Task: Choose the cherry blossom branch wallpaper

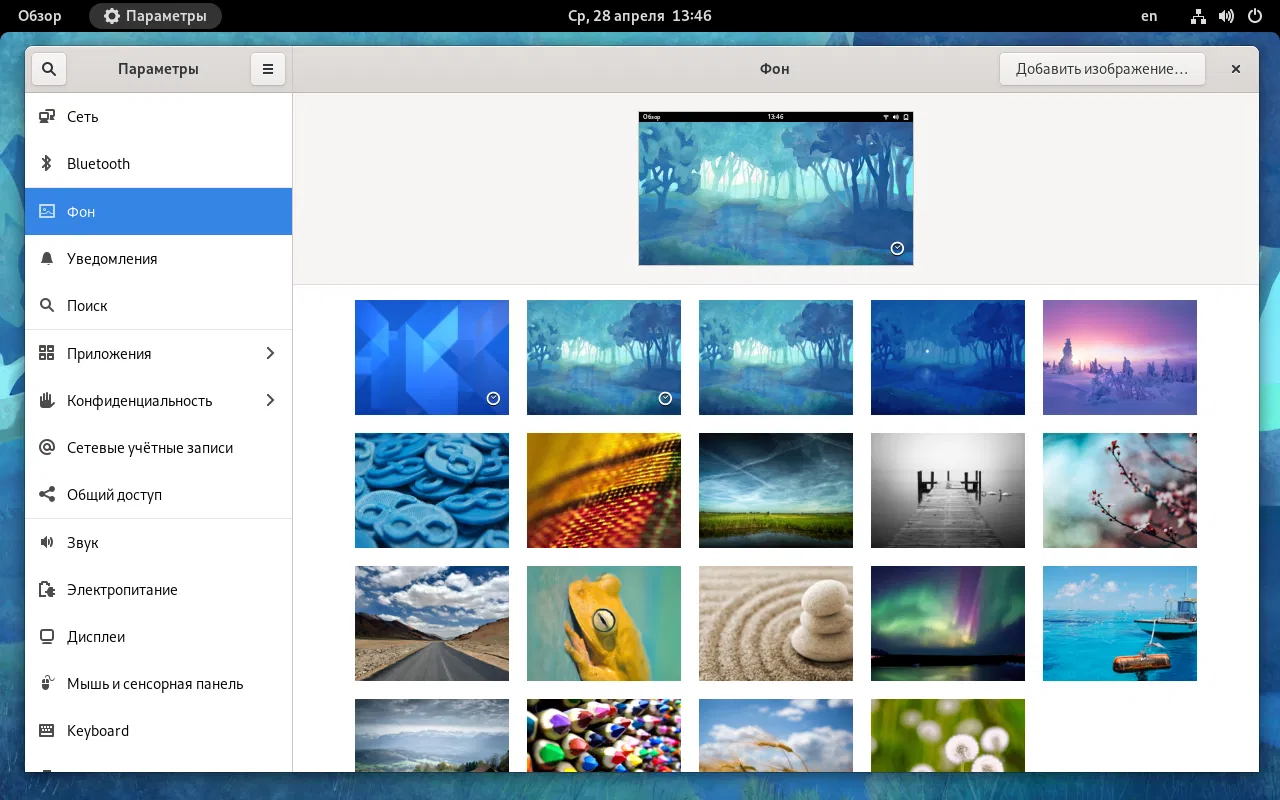Action: [1120, 490]
